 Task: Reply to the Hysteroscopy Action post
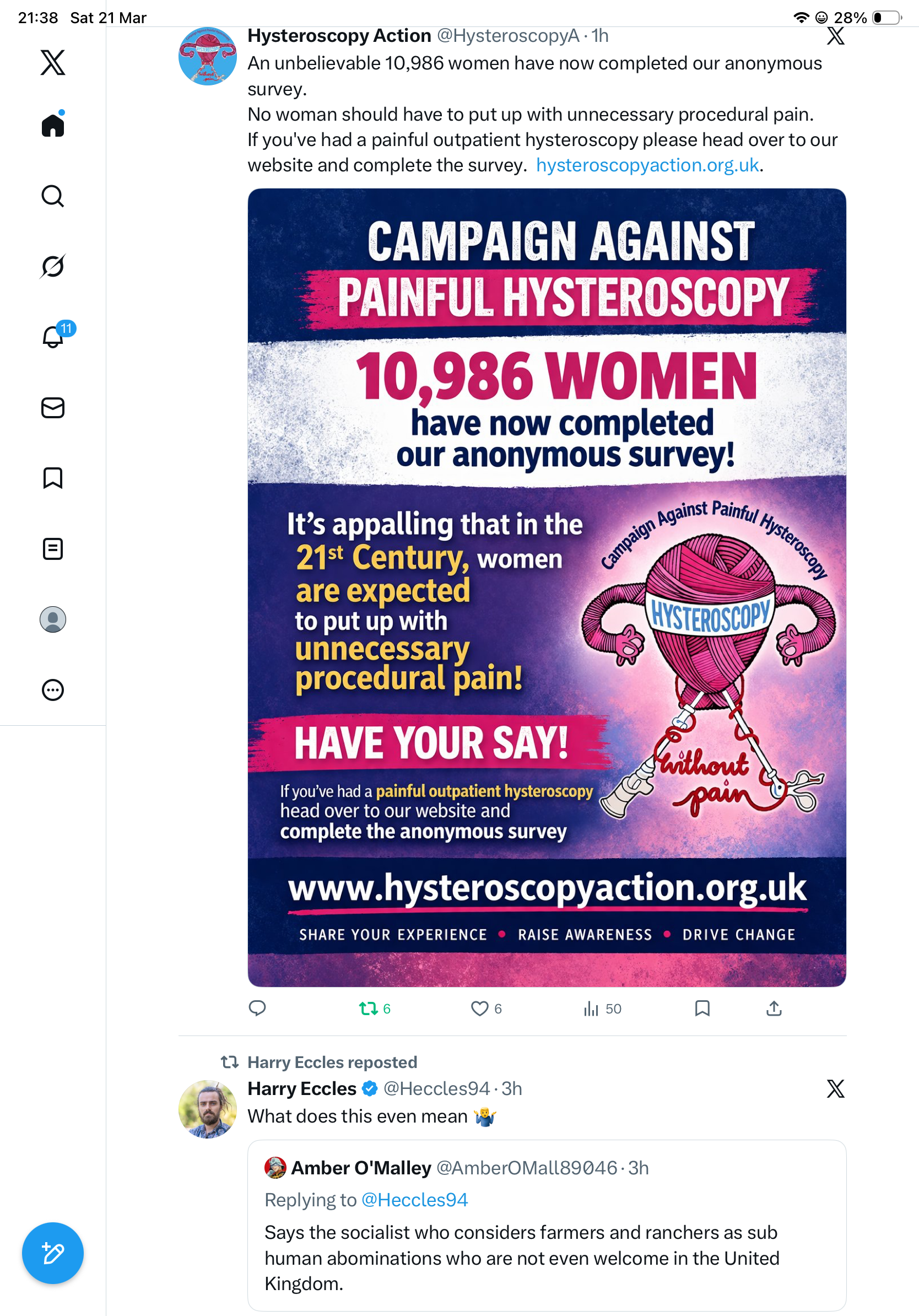(257, 1008)
